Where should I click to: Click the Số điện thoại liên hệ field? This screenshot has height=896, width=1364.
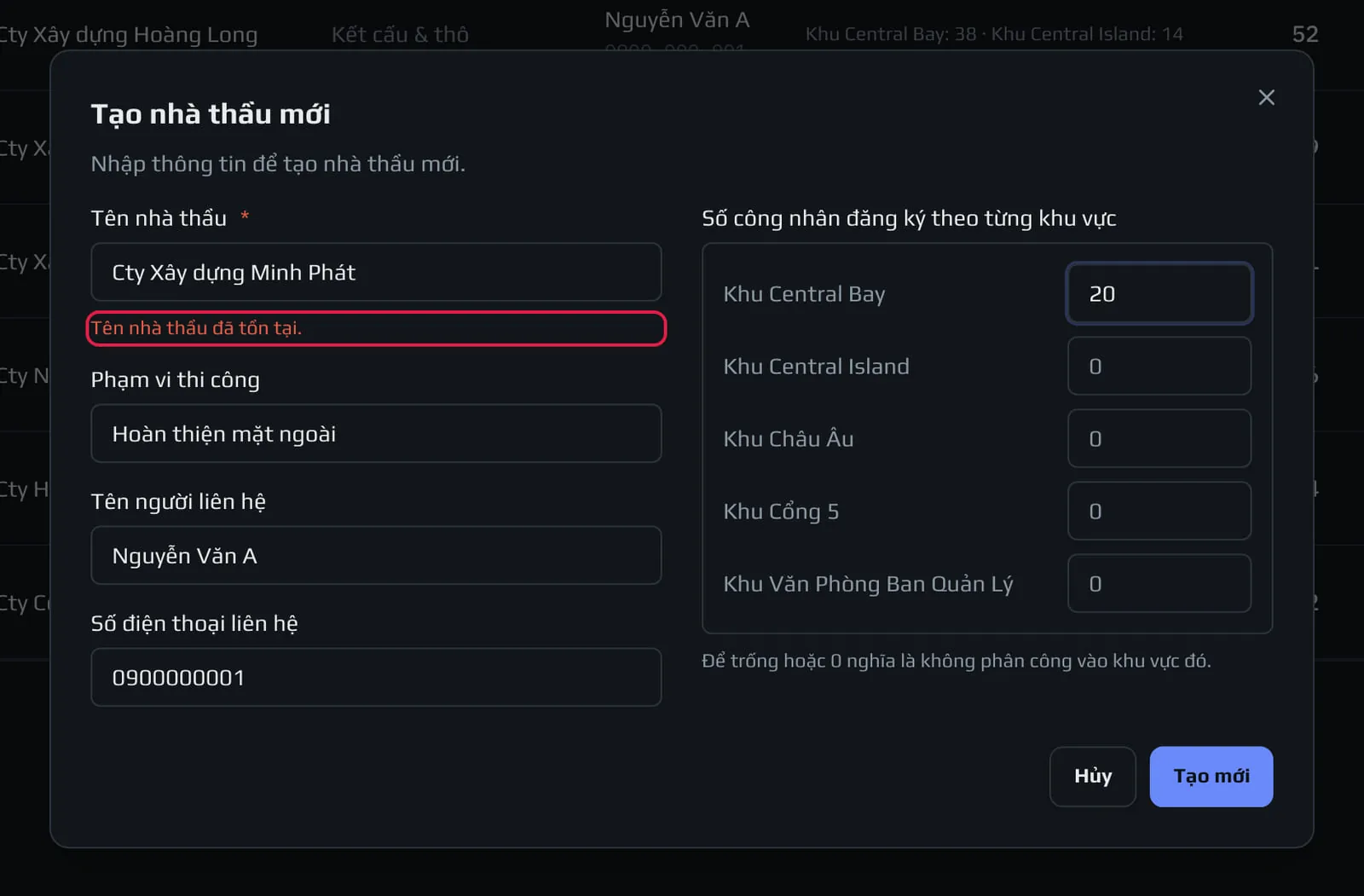[376, 677]
